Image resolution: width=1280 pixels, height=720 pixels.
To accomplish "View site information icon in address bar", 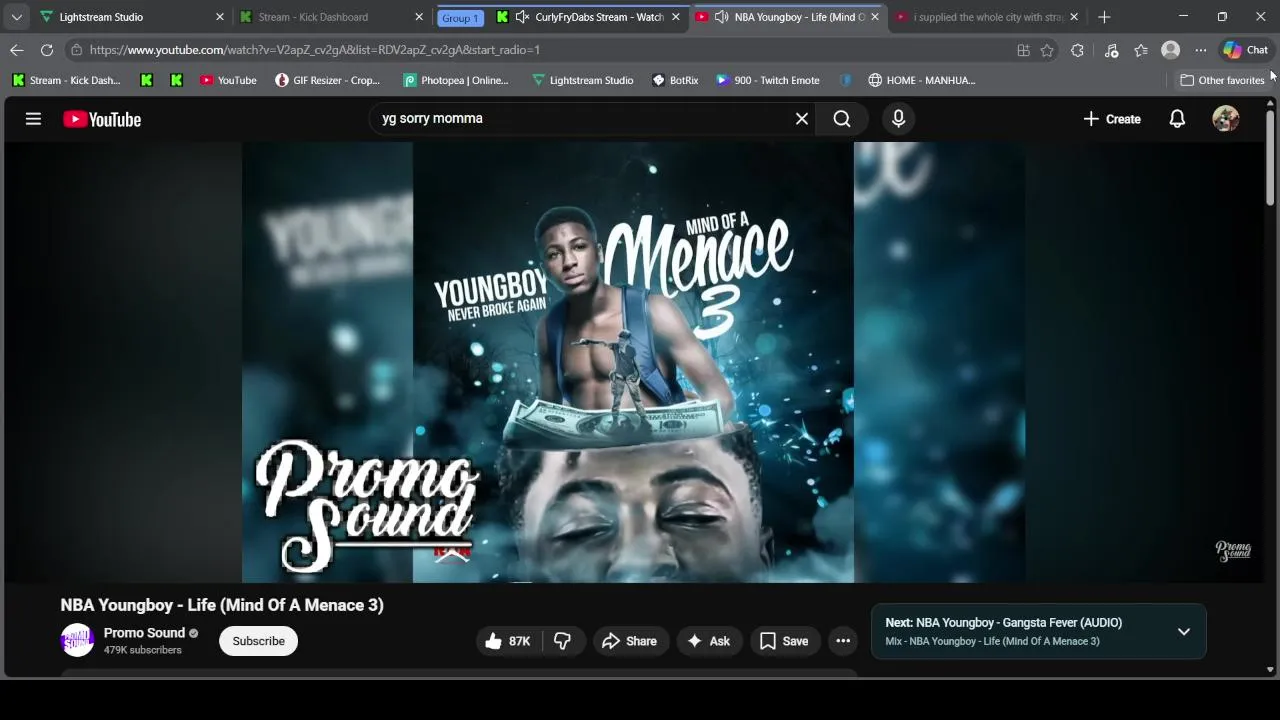I will point(76,50).
